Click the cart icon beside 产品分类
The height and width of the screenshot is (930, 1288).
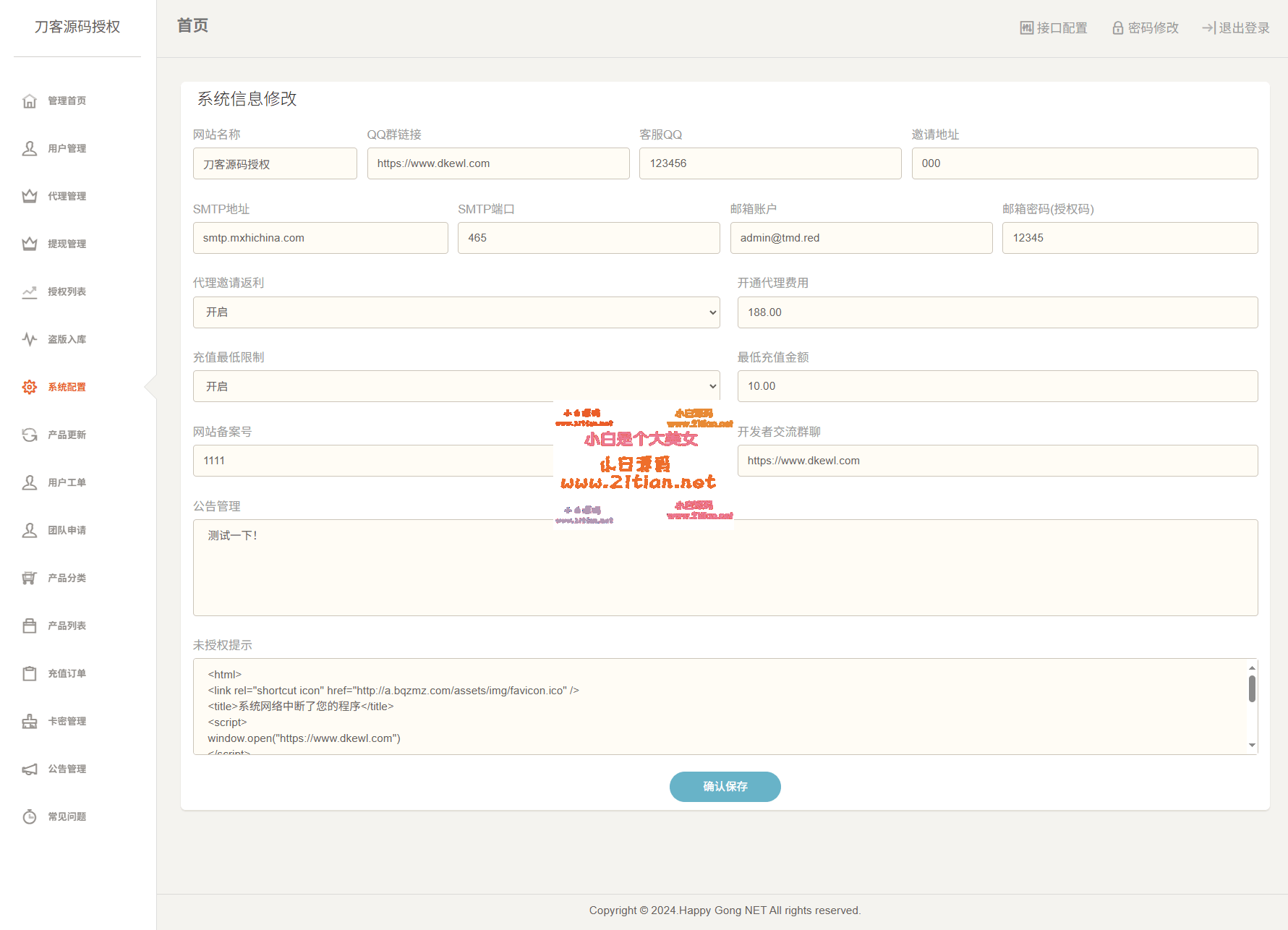tap(30, 578)
